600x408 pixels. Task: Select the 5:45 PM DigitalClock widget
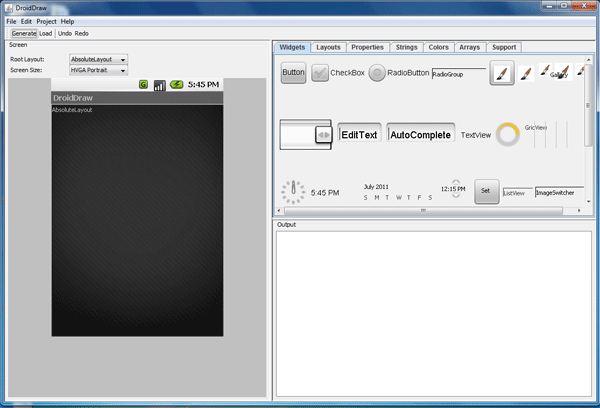tap(325, 193)
